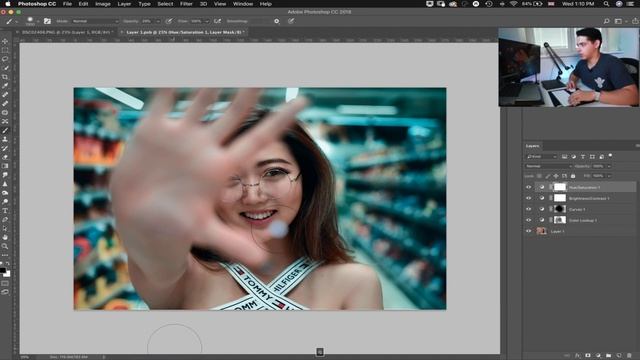
Task: Select the Lasso tool
Action: 5,59
